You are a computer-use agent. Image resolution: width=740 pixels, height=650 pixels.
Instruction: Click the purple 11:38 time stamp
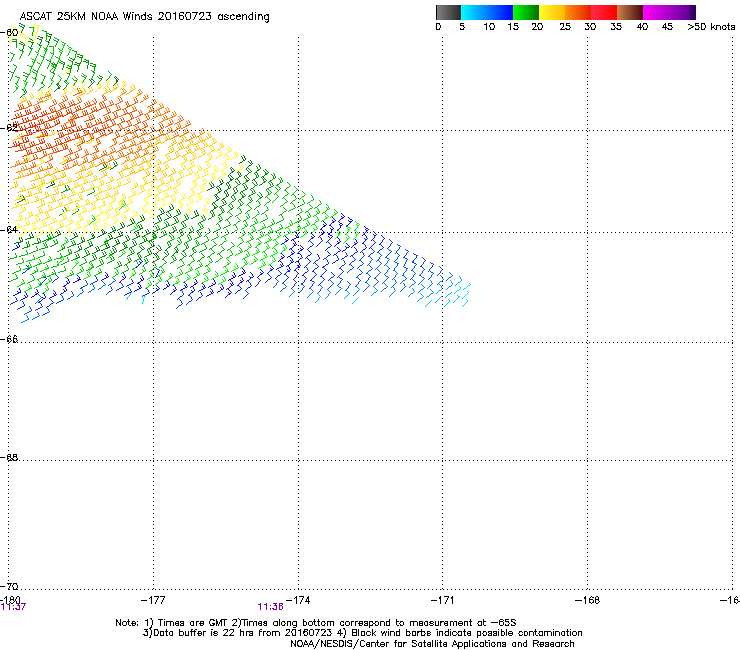click(270, 607)
